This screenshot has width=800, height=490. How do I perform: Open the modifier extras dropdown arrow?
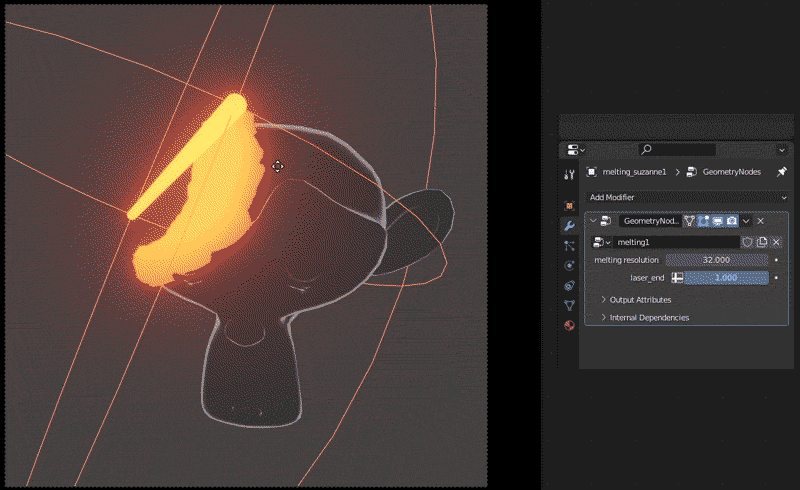[746, 221]
